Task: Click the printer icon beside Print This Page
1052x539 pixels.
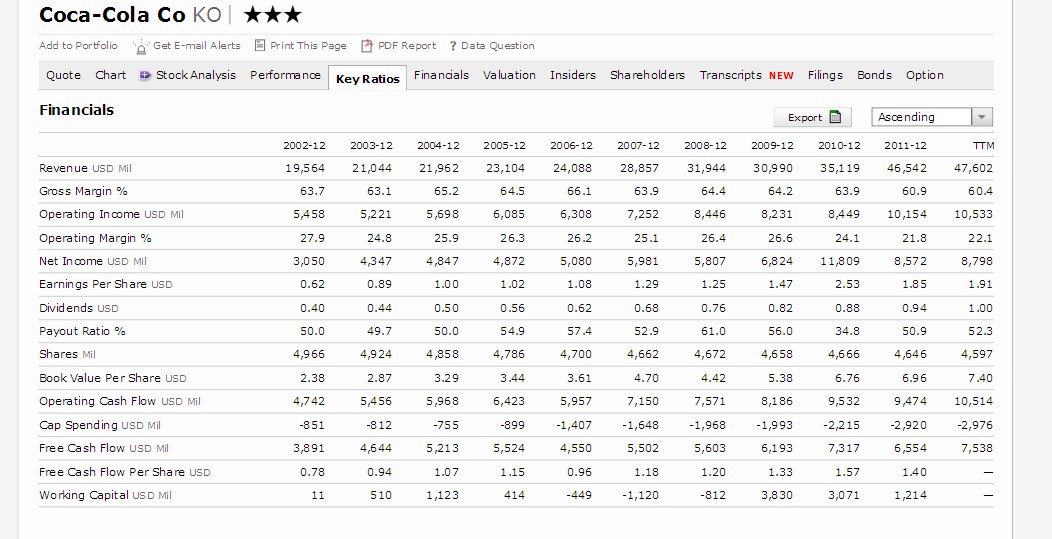Action: (260, 46)
